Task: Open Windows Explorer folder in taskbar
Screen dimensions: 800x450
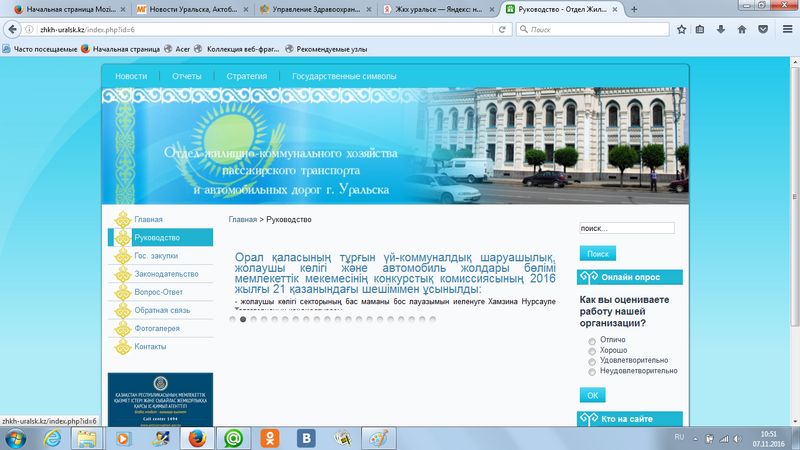Action: click(x=86, y=438)
